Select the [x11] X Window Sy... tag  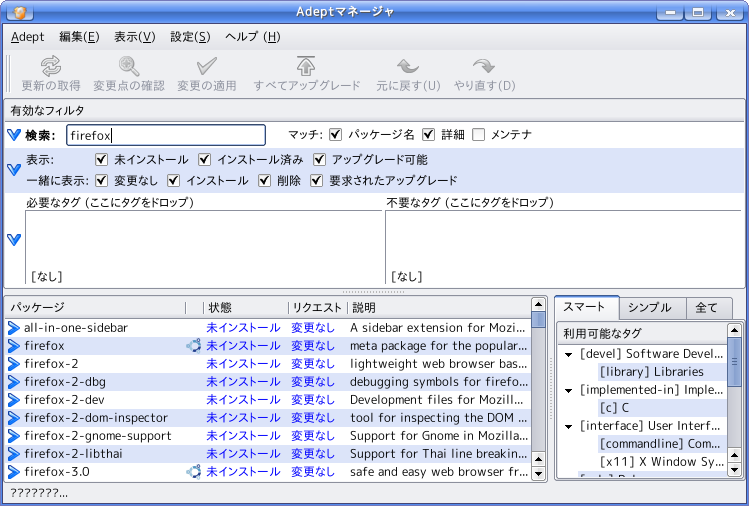click(662, 462)
